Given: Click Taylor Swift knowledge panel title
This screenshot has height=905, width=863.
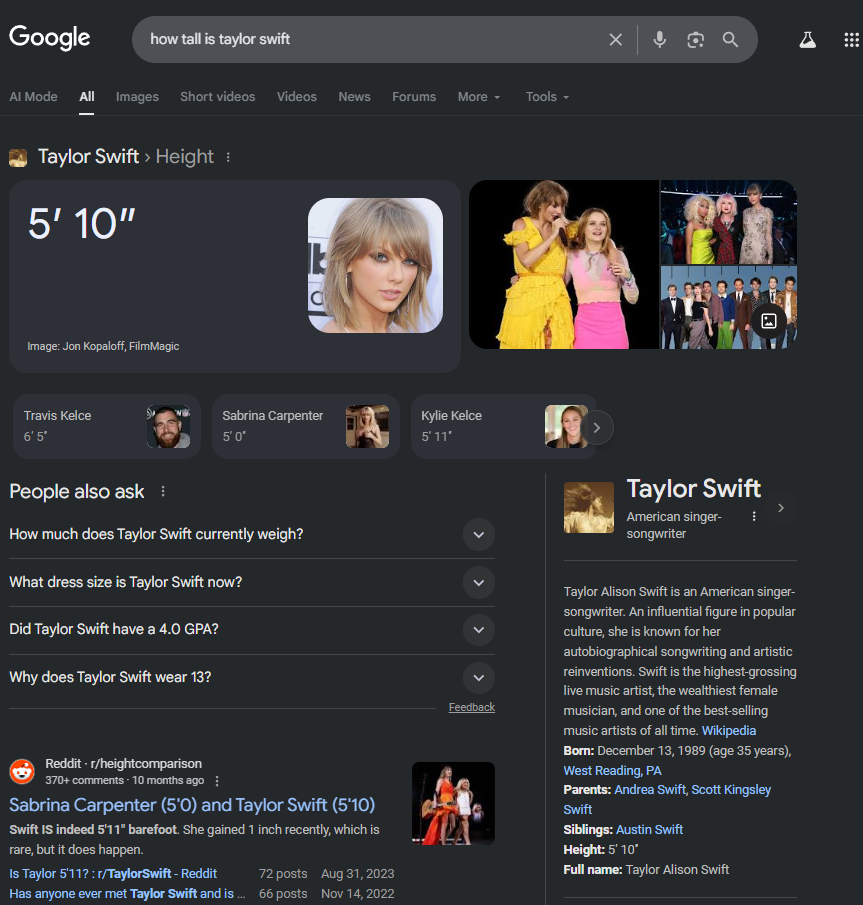Looking at the screenshot, I should (x=694, y=489).
